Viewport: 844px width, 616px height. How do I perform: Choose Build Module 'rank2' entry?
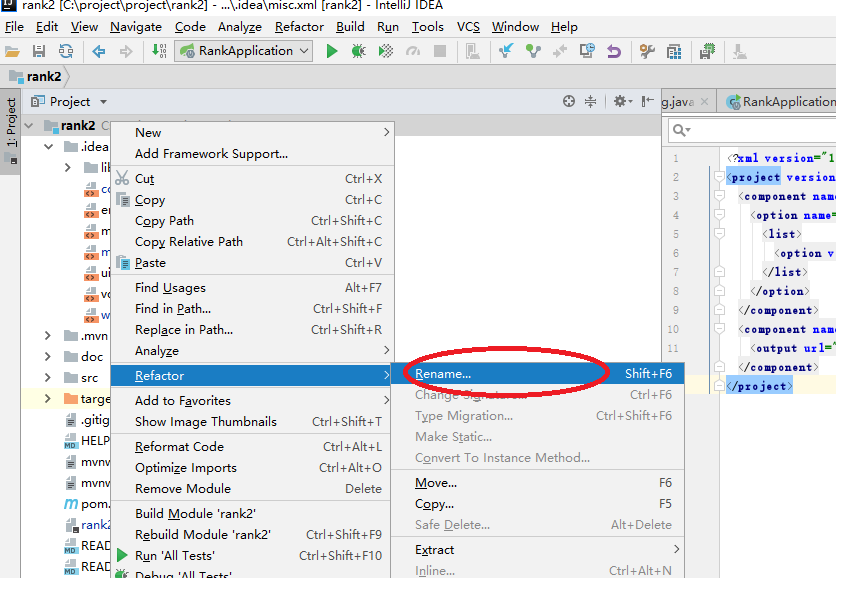[x=252, y=514]
